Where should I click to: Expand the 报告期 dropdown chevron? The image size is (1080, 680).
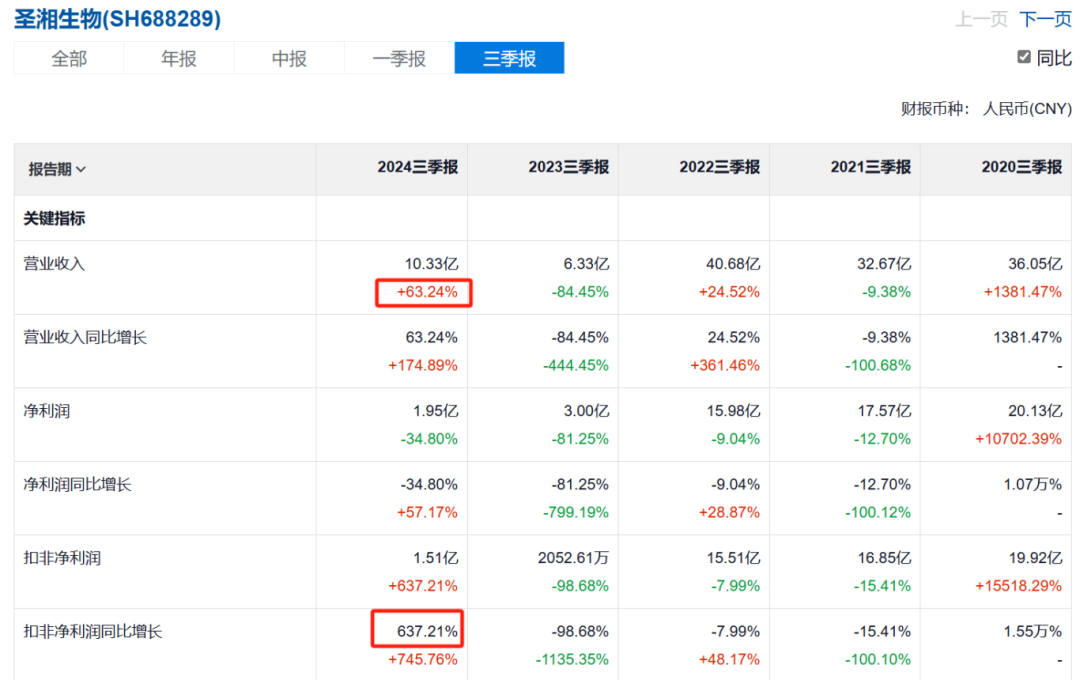(81, 169)
